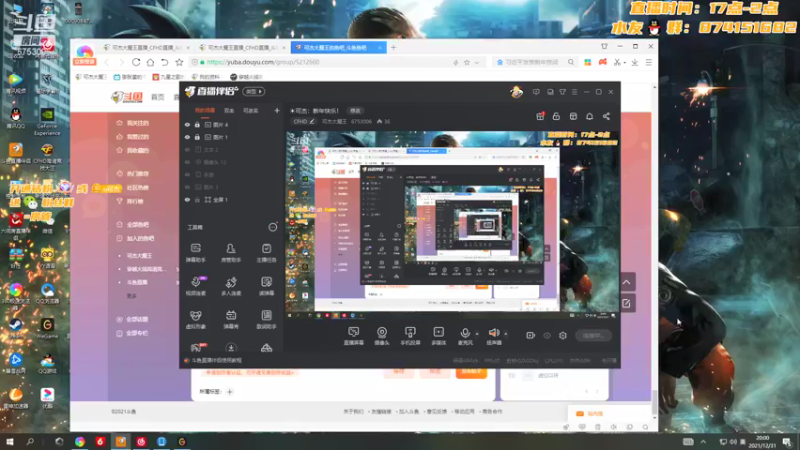Click the orange post button in webpage

coord(471,372)
